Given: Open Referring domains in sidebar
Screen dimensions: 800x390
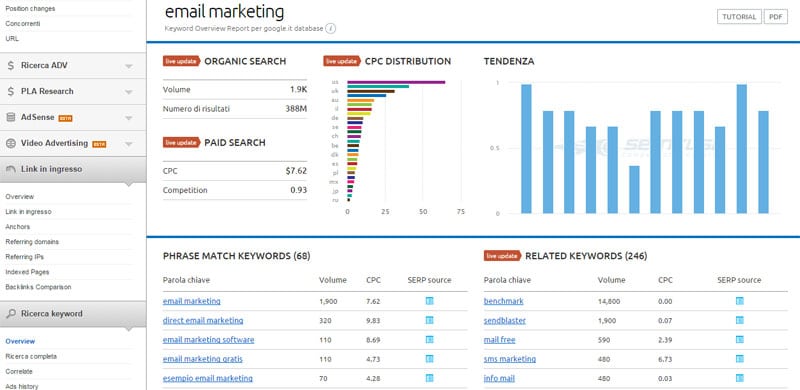Looking at the screenshot, I should (32, 242).
